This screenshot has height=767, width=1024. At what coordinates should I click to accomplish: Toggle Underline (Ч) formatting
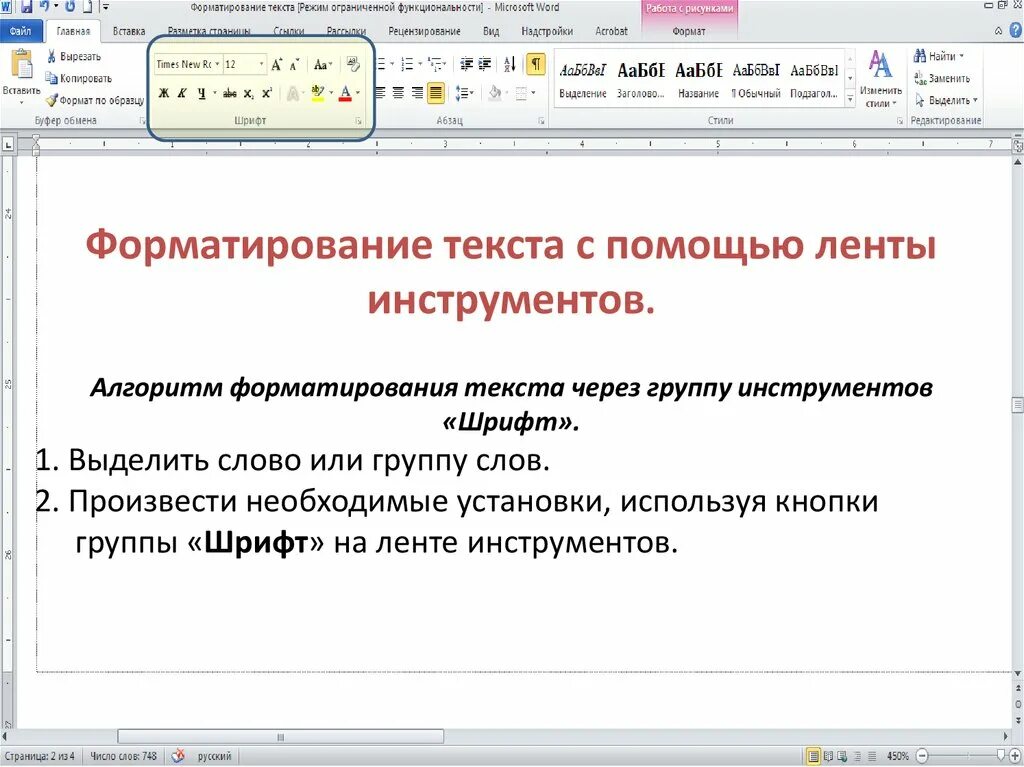pos(201,93)
